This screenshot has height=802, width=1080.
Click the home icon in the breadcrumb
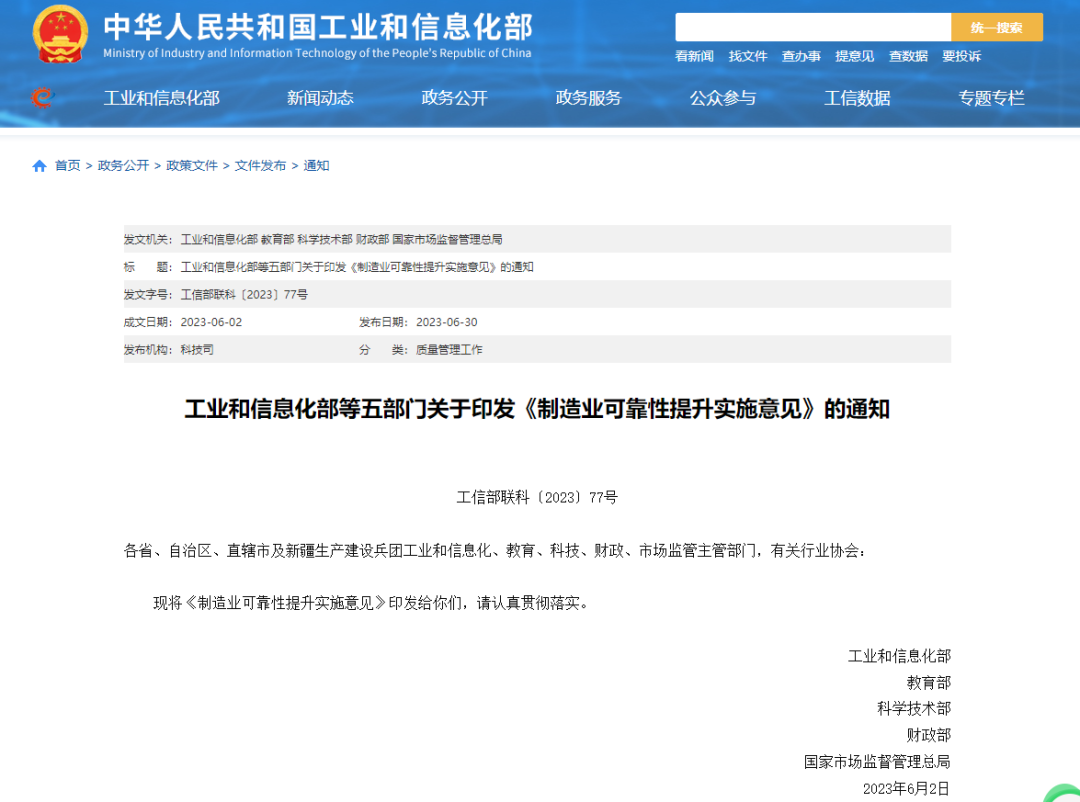pyautogui.click(x=38, y=165)
